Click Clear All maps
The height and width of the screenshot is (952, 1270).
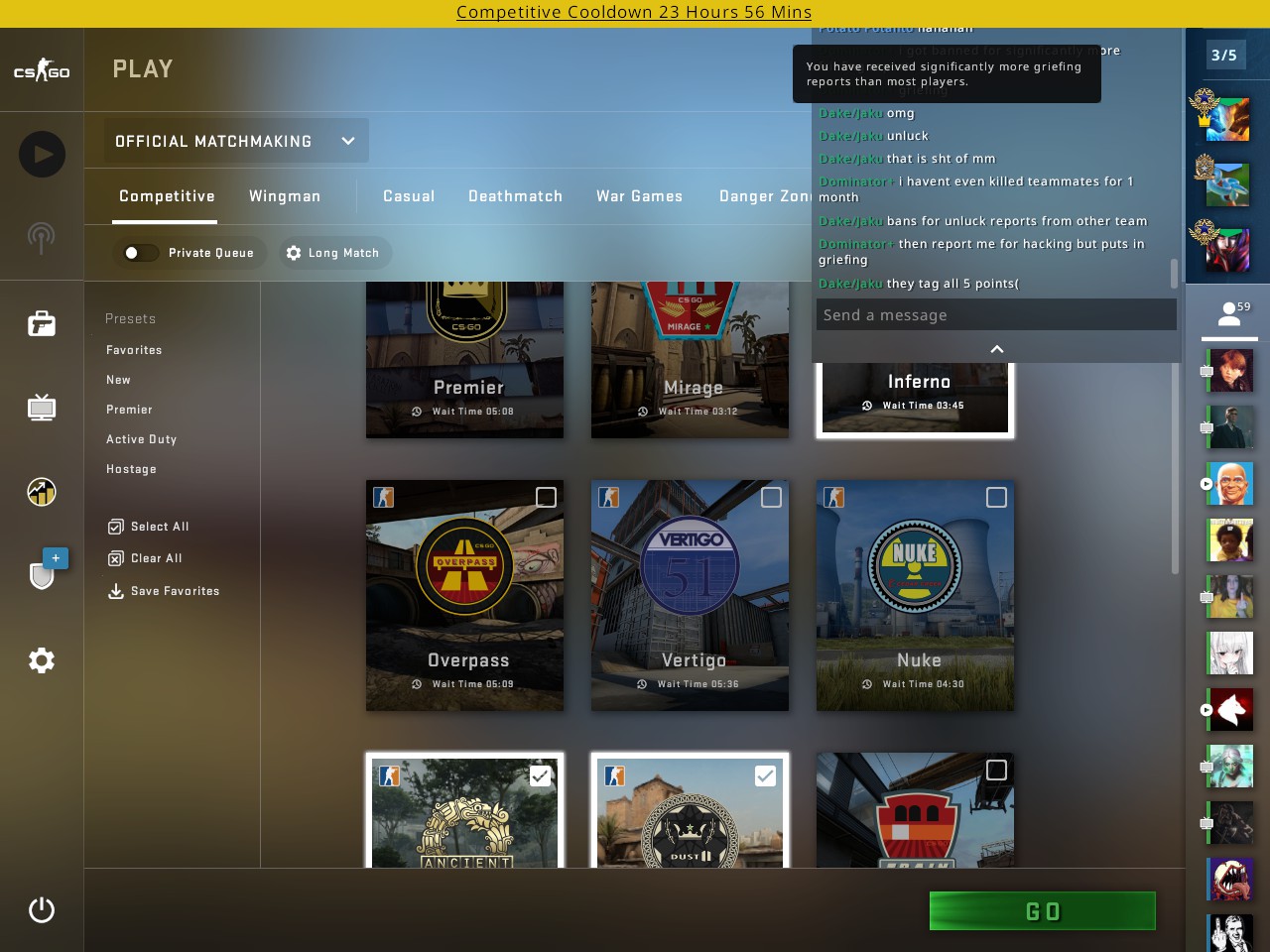[x=145, y=558]
